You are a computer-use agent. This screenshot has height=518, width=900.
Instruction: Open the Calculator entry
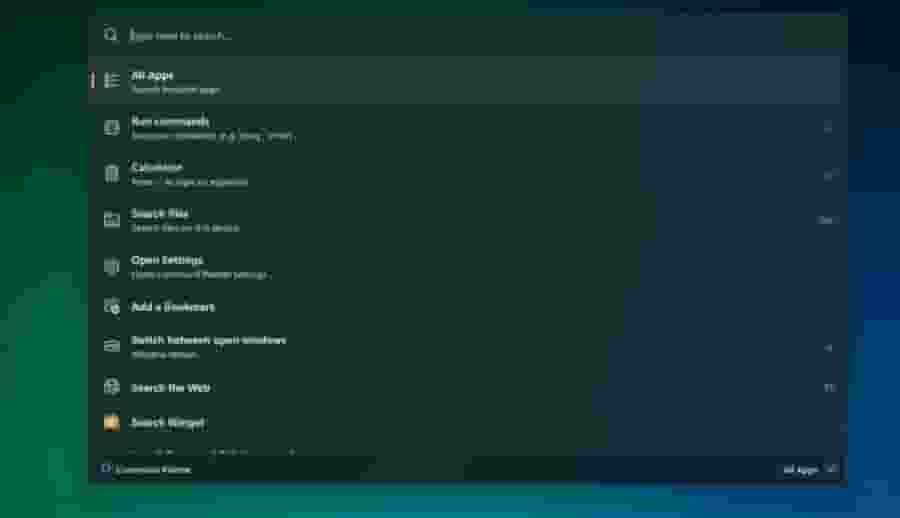point(464,173)
